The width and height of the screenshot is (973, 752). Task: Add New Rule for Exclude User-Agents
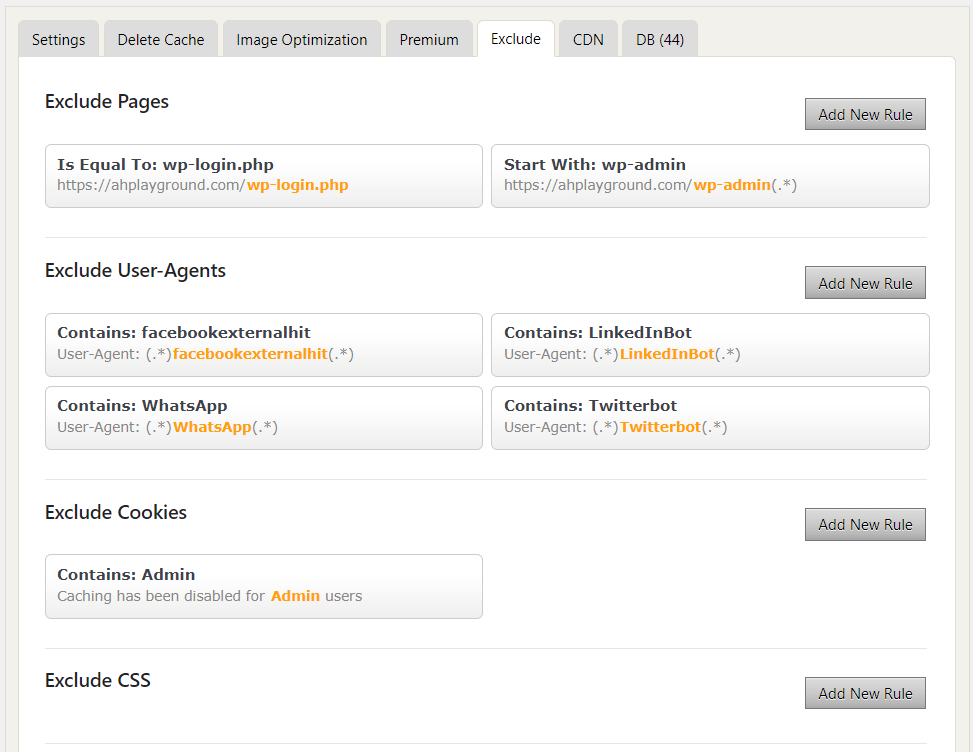pos(865,283)
